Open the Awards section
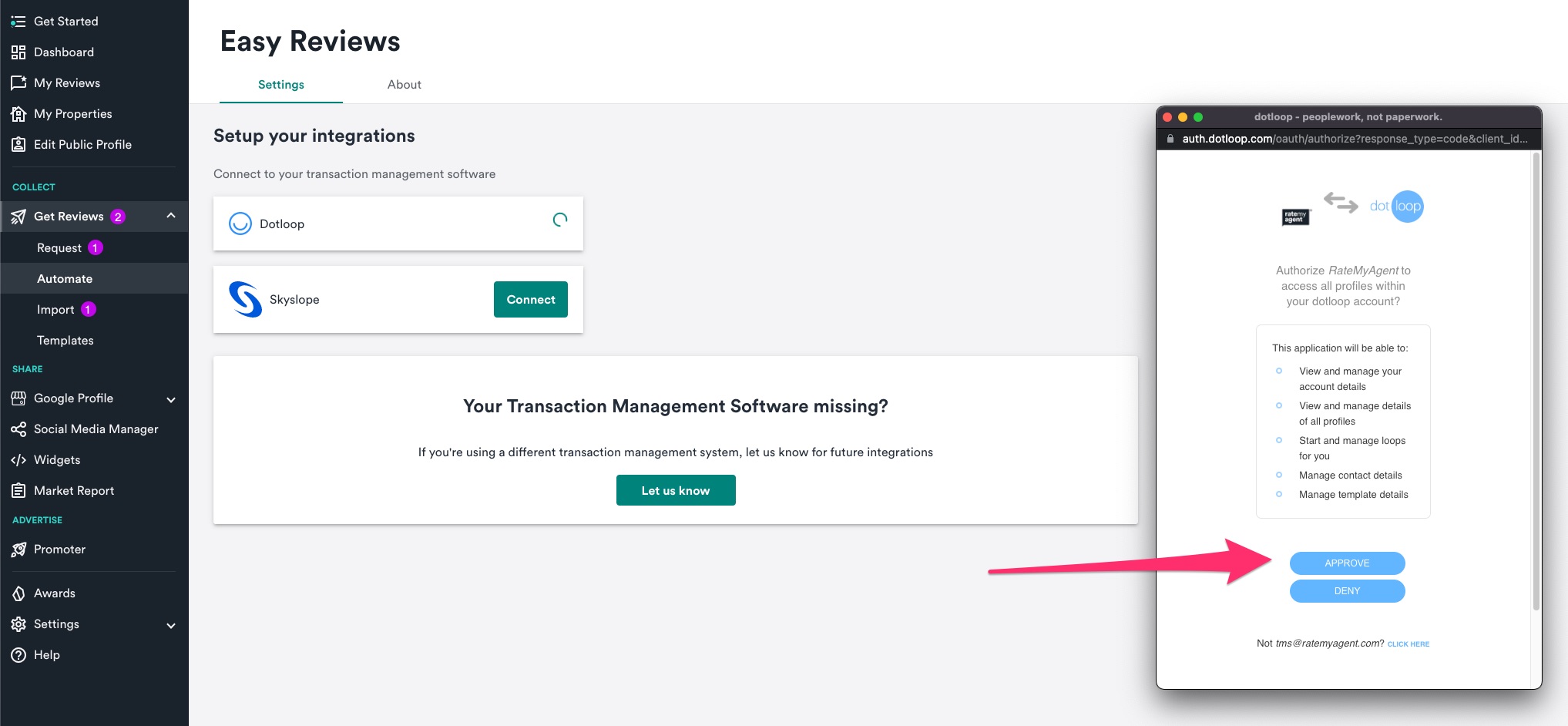The image size is (1568, 726). pos(54,593)
